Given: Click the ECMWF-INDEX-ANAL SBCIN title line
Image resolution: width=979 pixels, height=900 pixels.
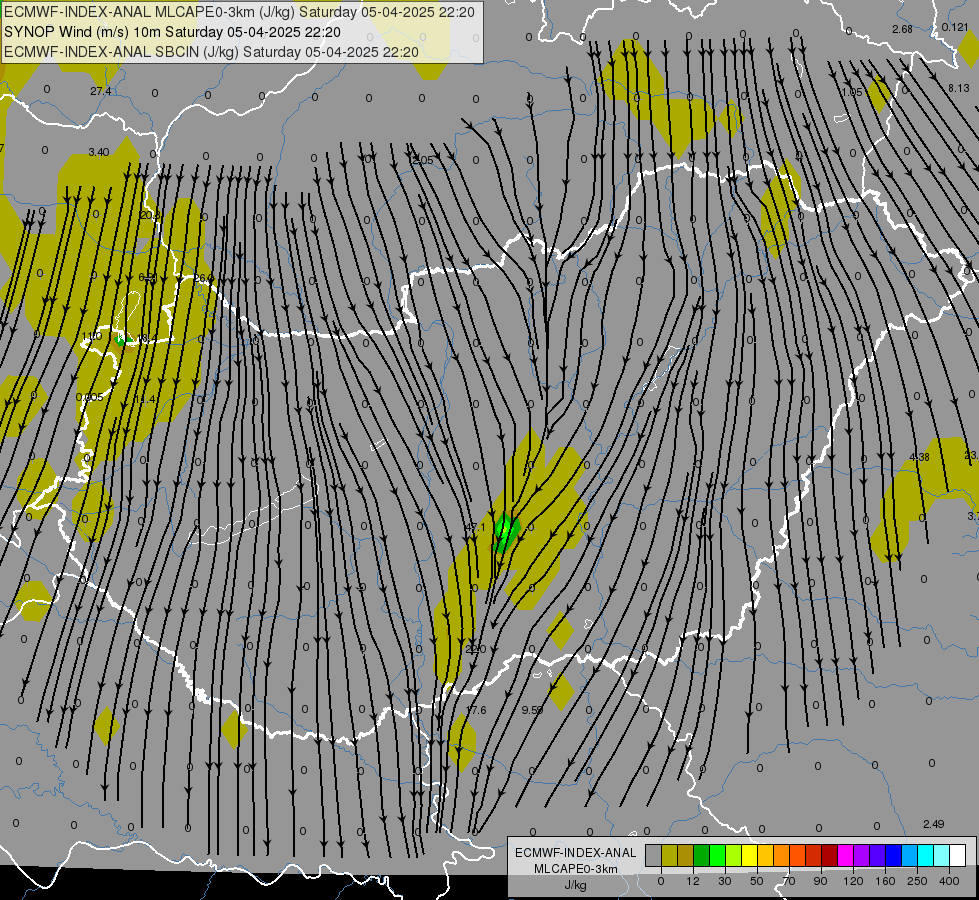Looking at the screenshot, I should 211,52.
